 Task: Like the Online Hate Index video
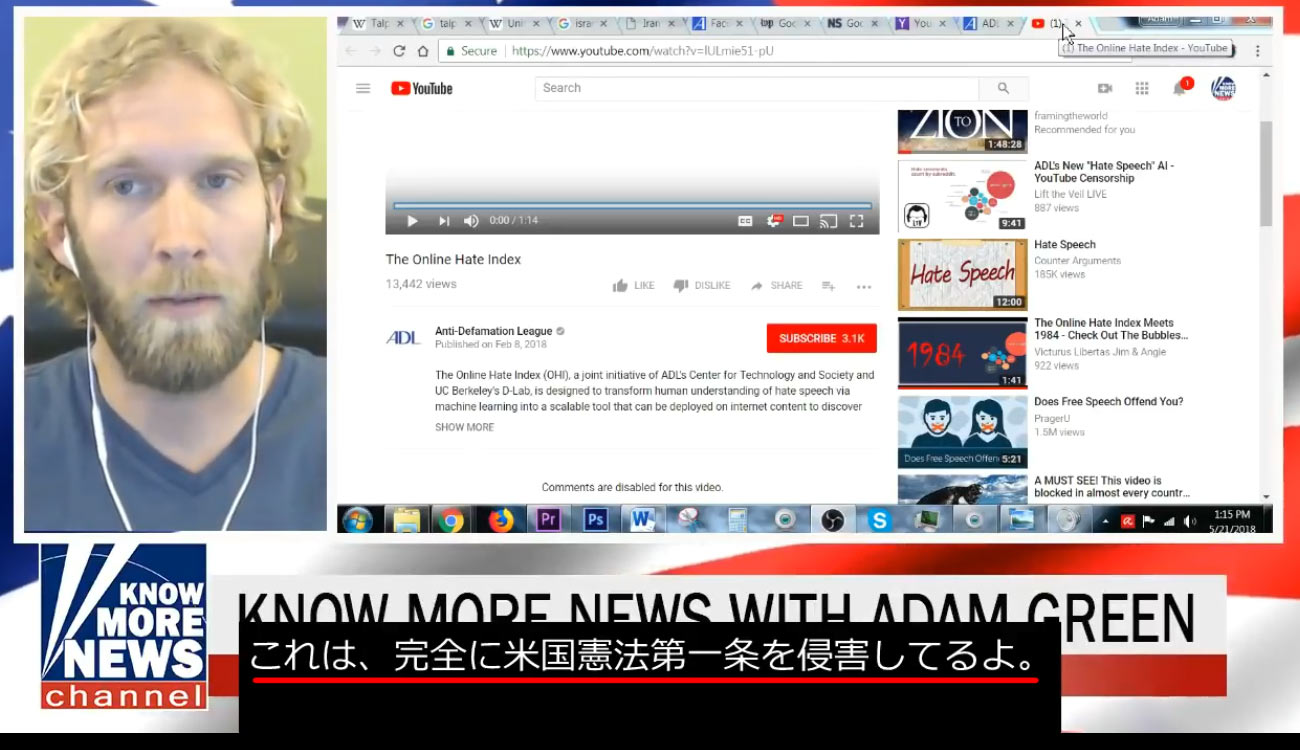click(x=633, y=286)
